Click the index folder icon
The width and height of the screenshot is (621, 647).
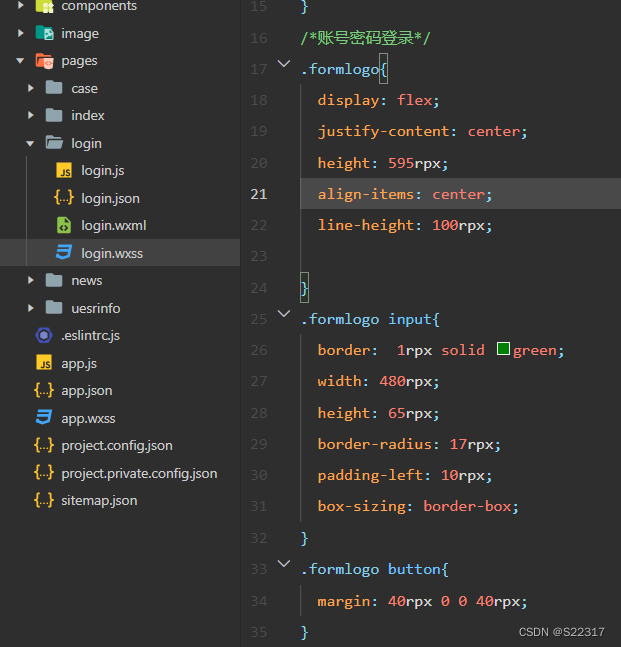54,115
